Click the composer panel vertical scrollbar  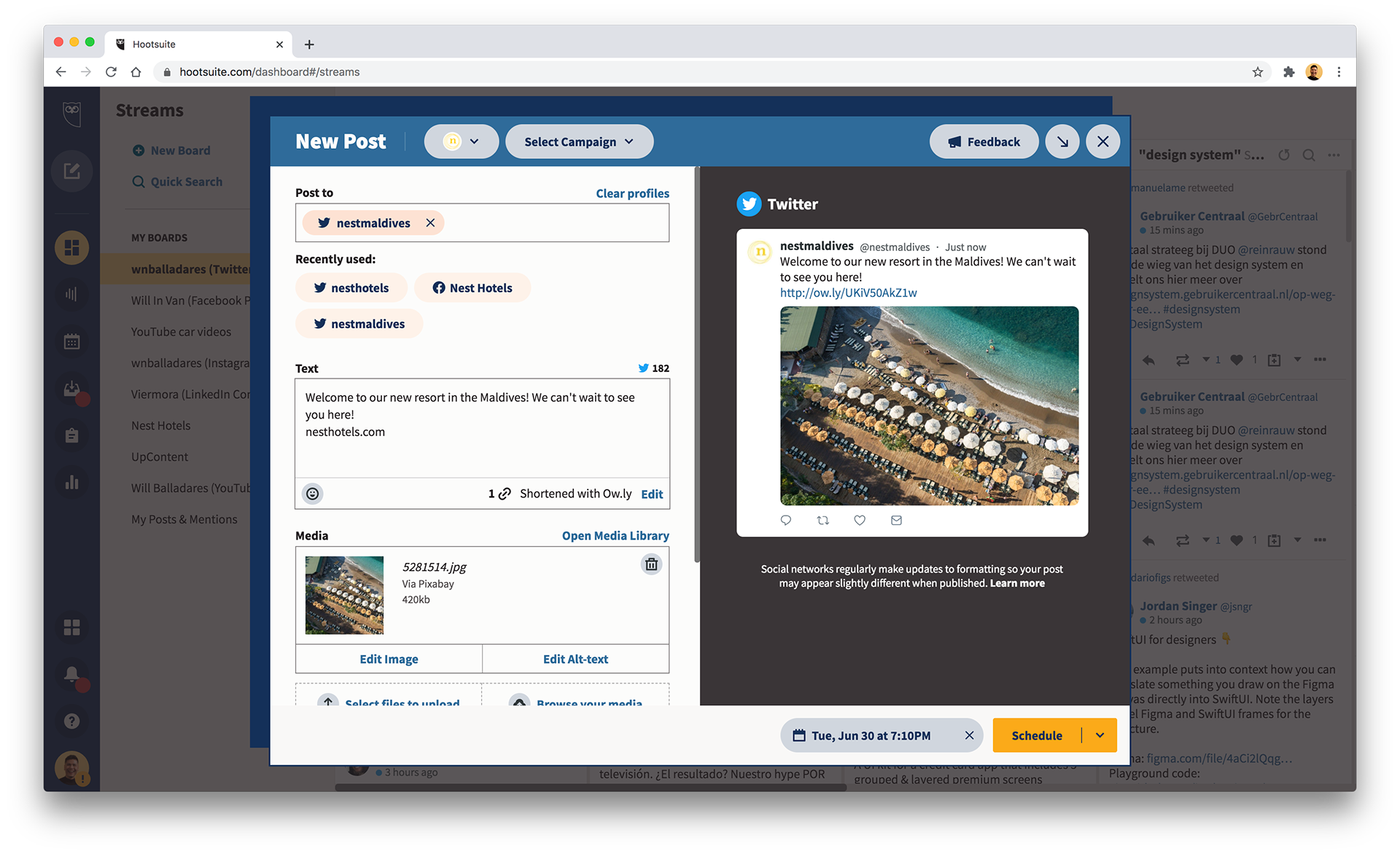pyautogui.click(x=697, y=365)
